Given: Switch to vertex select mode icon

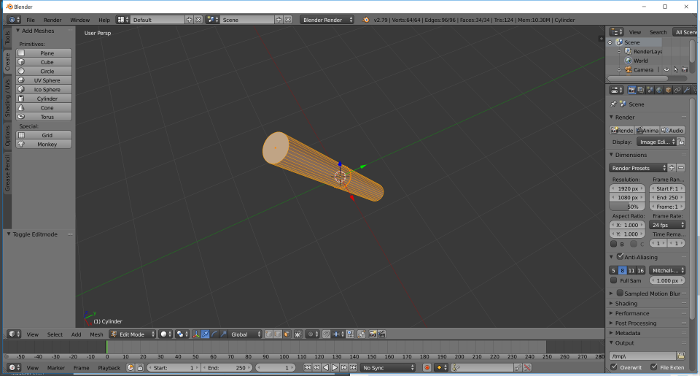Looking at the screenshot, I should click(x=269, y=334).
